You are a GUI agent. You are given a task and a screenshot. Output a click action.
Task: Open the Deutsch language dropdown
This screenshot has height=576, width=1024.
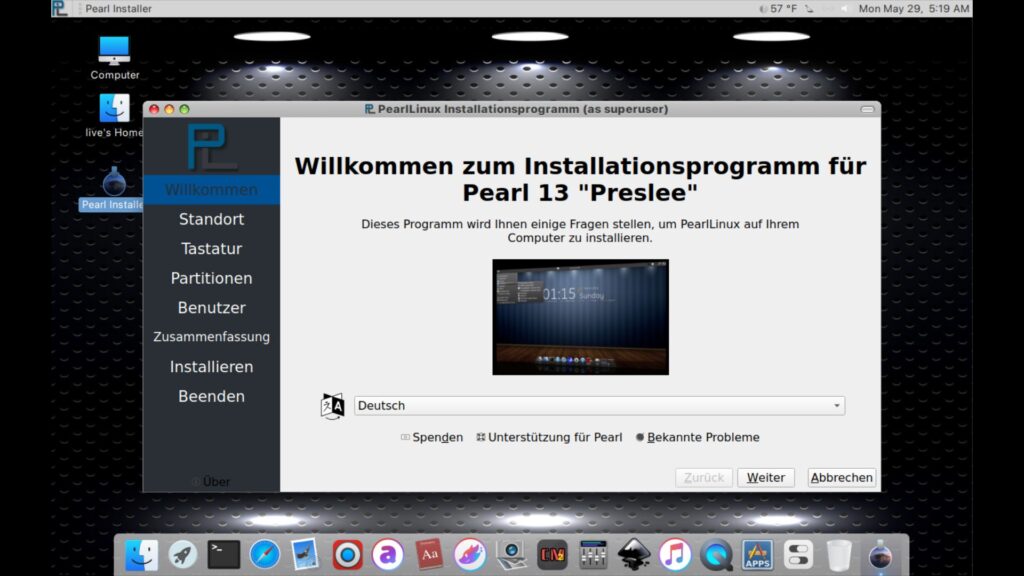click(600, 406)
